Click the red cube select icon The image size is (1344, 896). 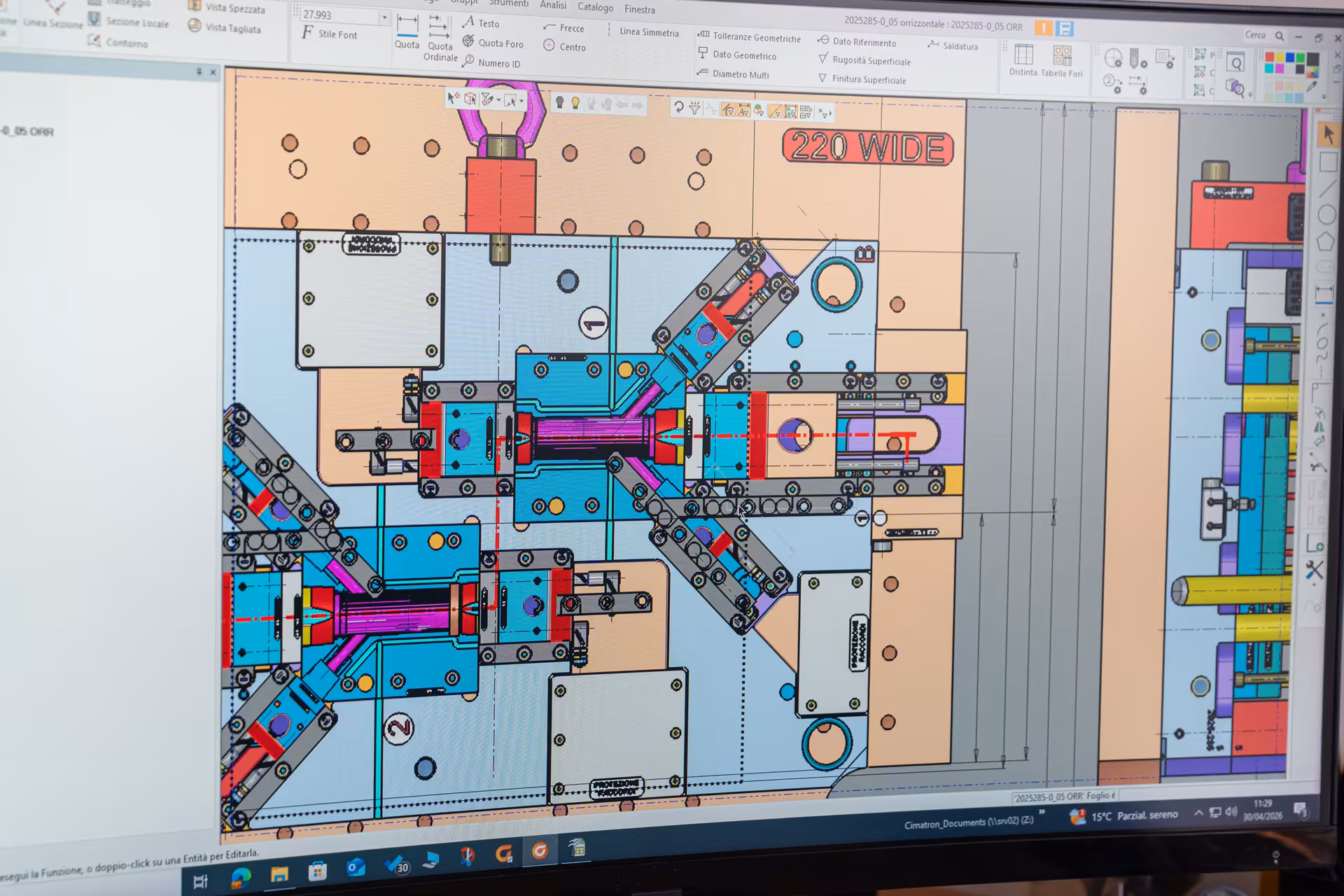tap(470, 99)
